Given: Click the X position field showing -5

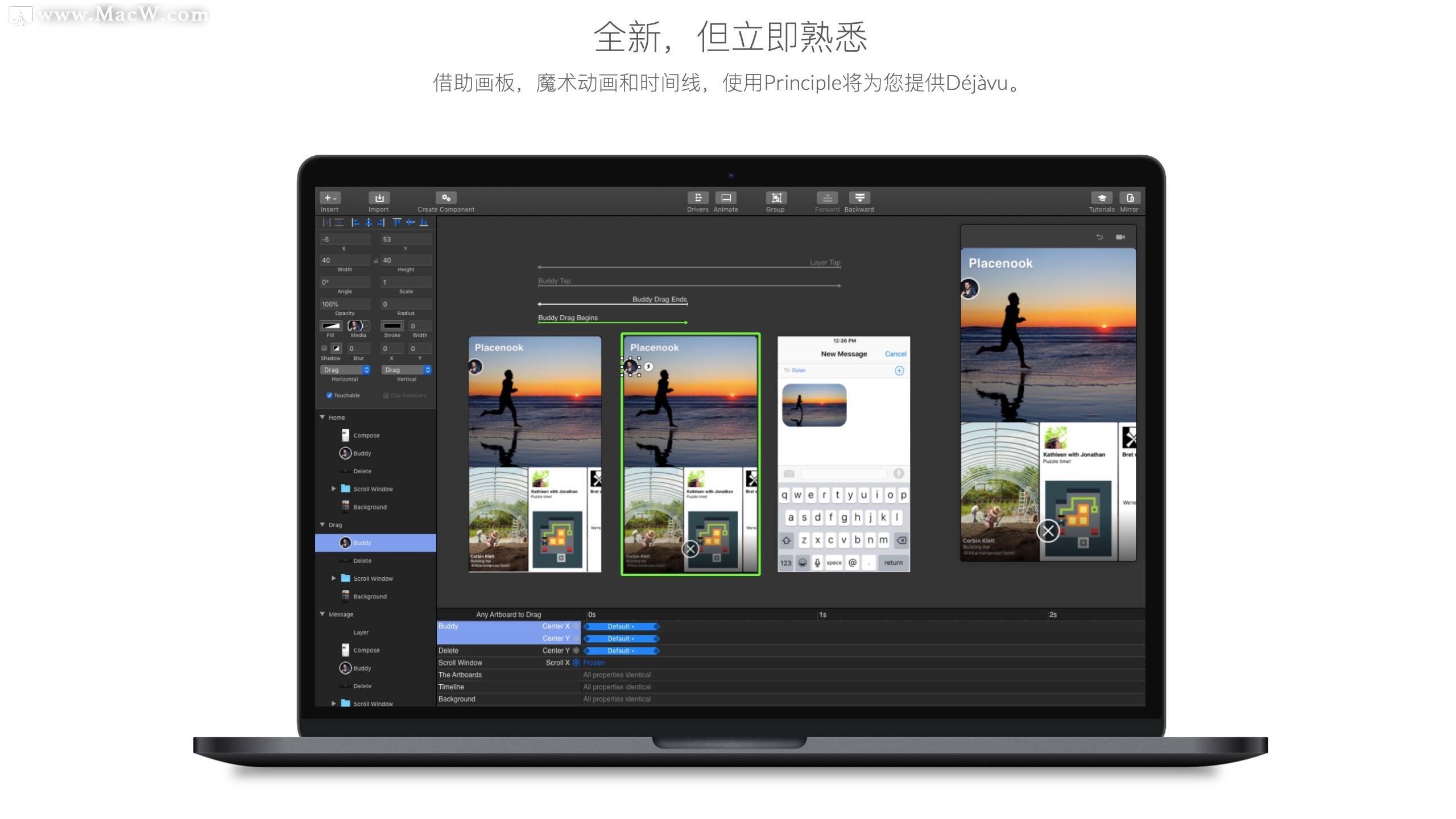Looking at the screenshot, I should 345,239.
